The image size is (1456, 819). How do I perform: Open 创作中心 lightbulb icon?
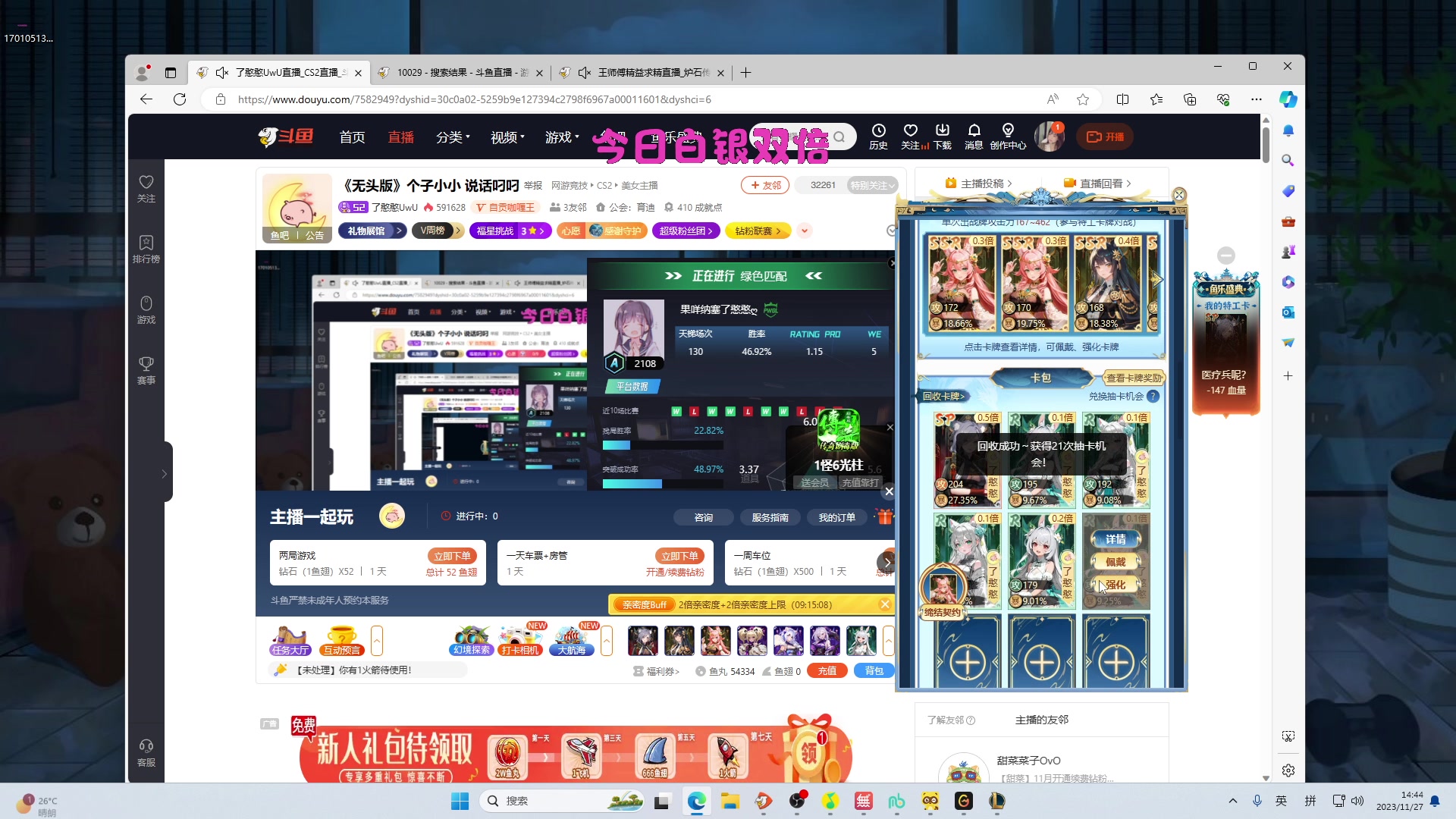[1008, 136]
